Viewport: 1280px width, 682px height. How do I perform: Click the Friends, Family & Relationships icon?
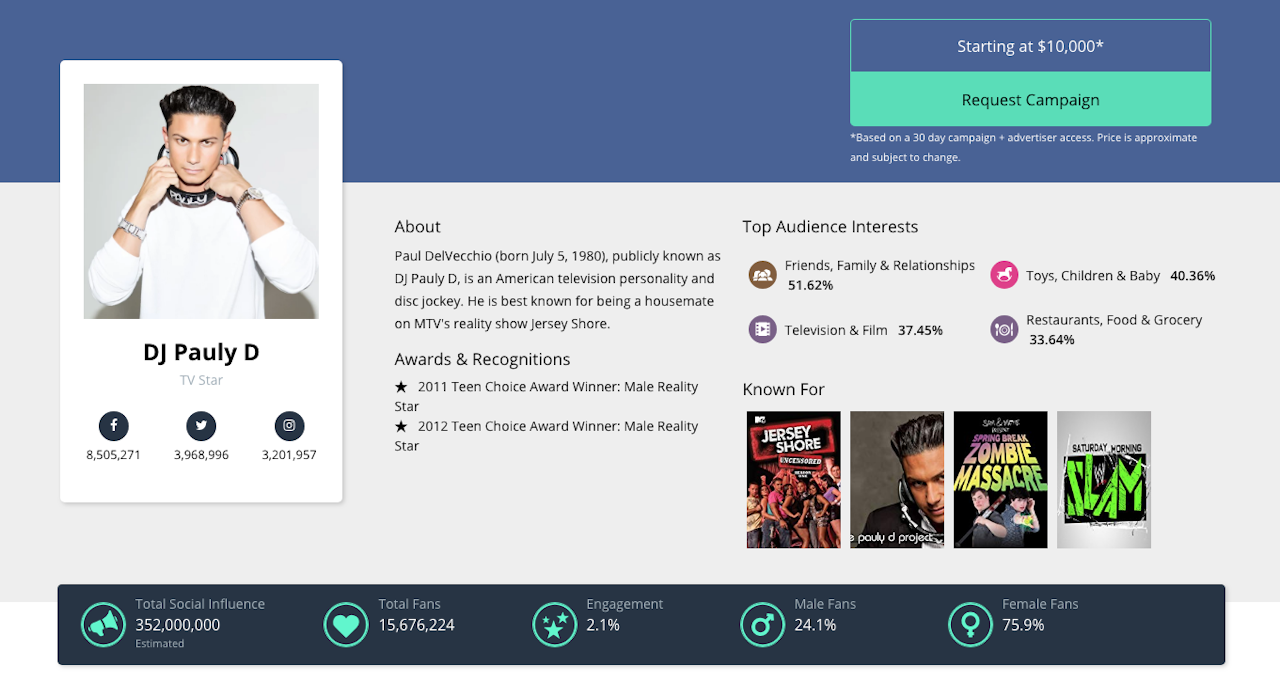[763, 274]
